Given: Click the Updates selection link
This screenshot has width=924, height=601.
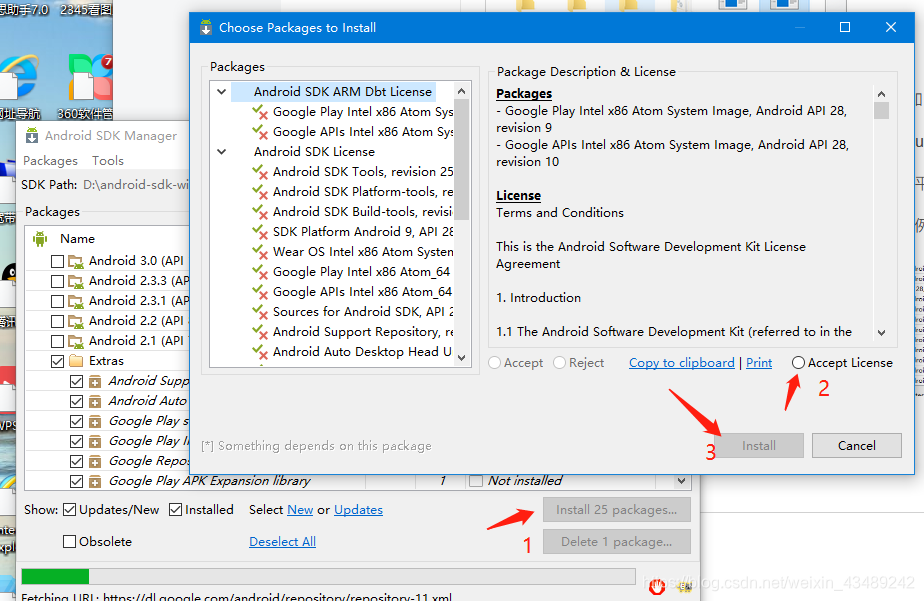Looking at the screenshot, I should [358, 510].
